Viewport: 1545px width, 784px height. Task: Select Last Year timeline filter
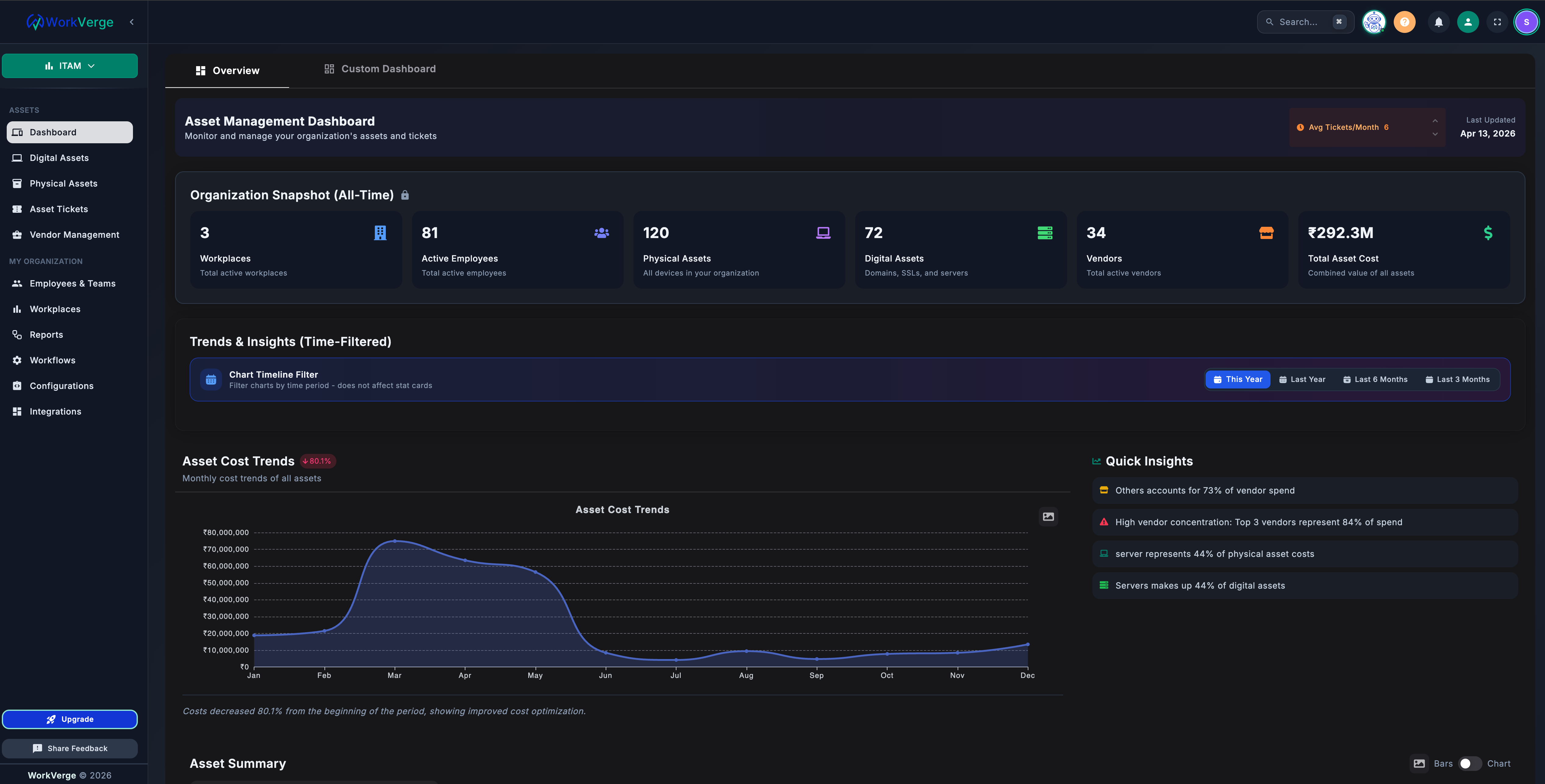(1303, 379)
